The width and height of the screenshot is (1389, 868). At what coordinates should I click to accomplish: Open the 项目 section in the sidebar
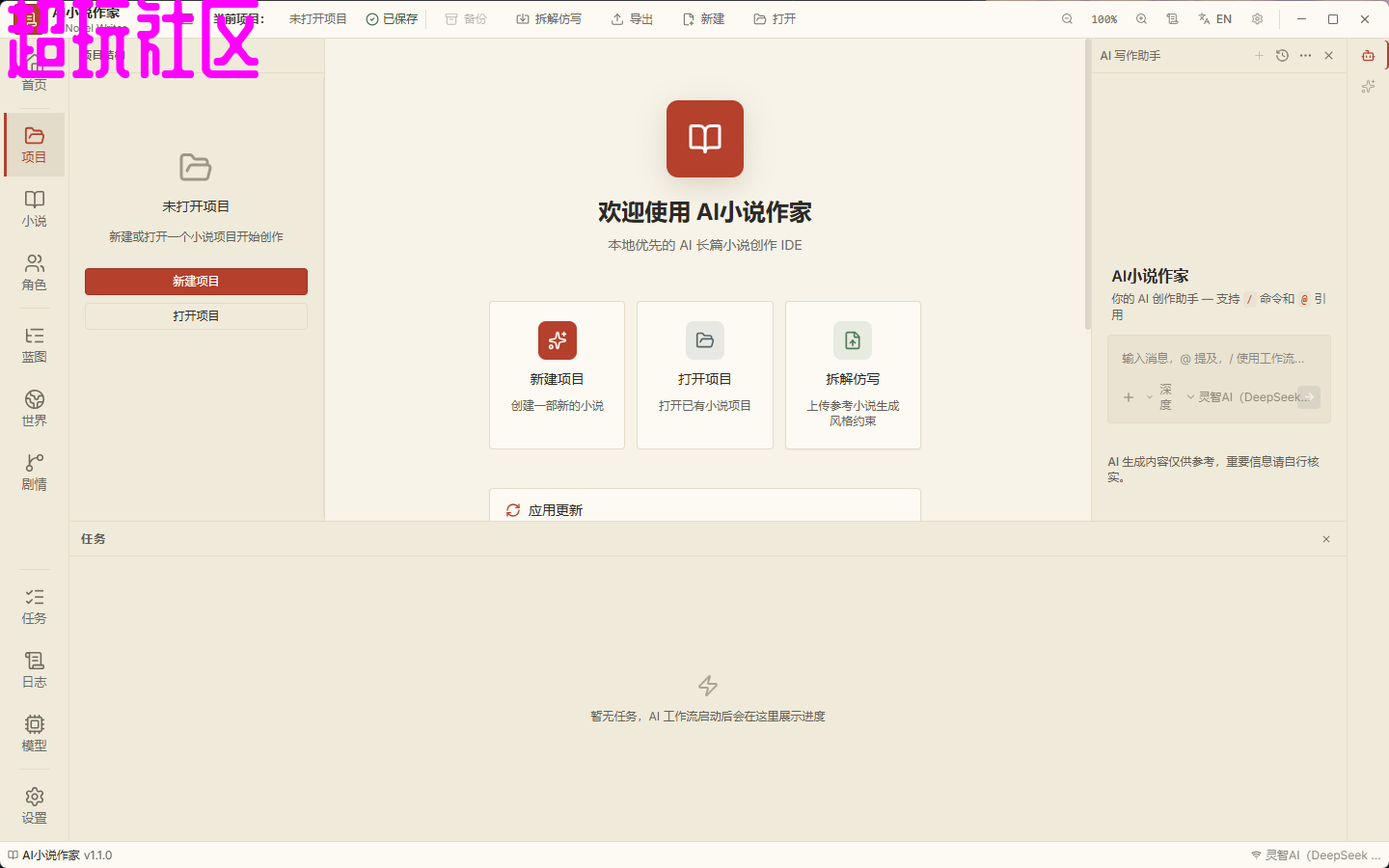(35, 145)
